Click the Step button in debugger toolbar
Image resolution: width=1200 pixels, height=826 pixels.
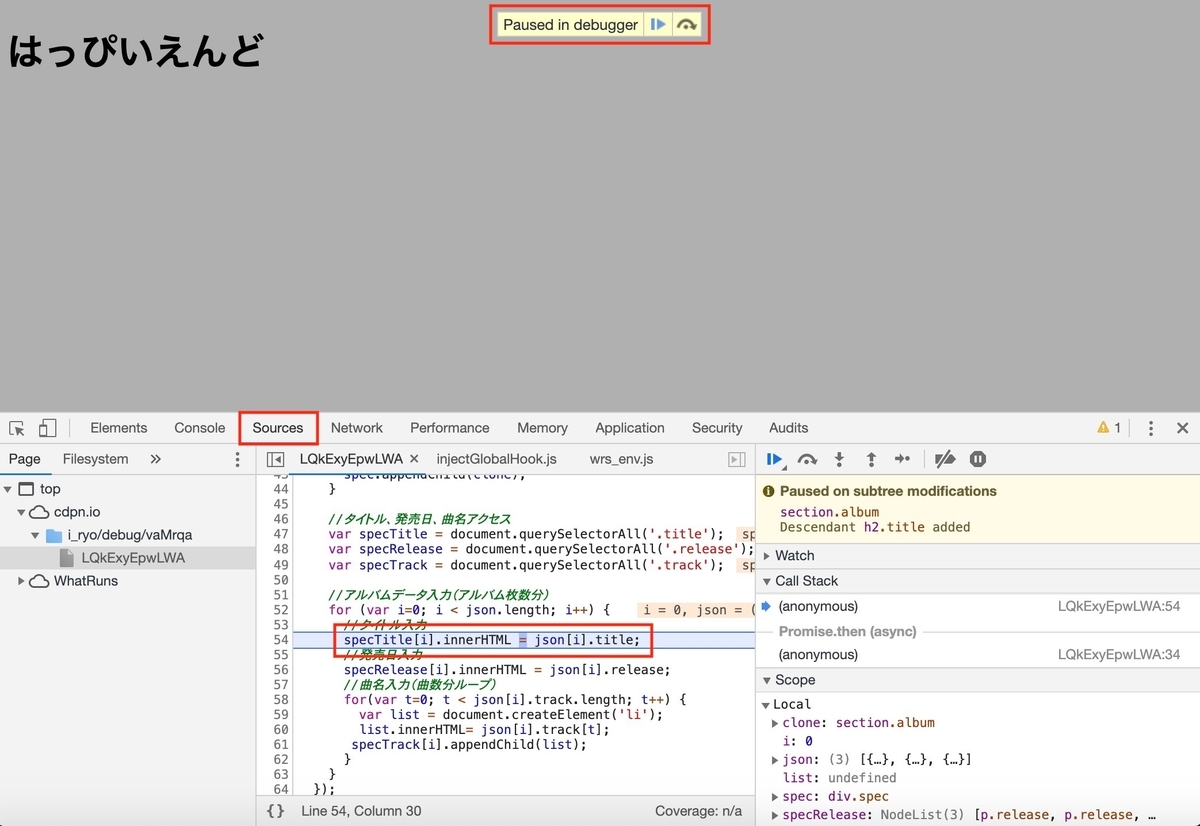[x=902, y=459]
